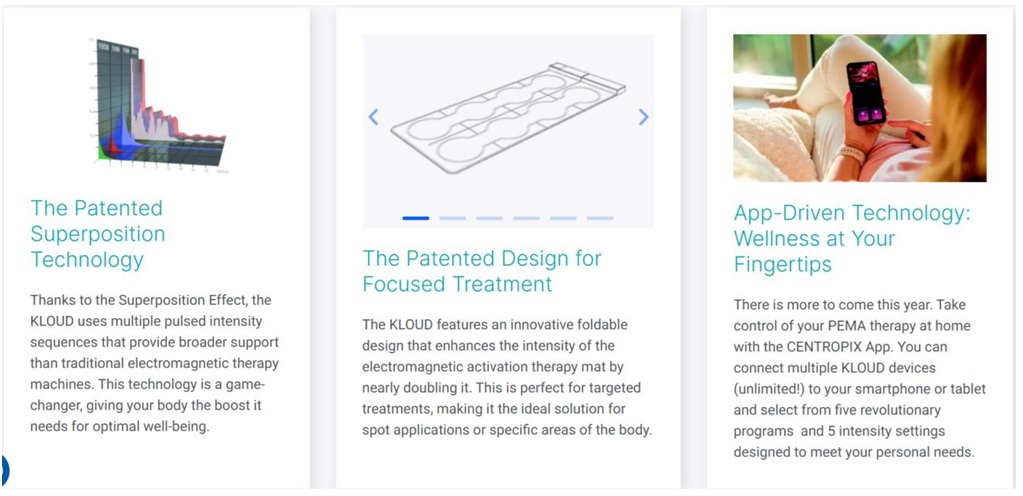Select the last carousel slide indicator
Screen dimensions: 1023x496
click(x=600, y=217)
